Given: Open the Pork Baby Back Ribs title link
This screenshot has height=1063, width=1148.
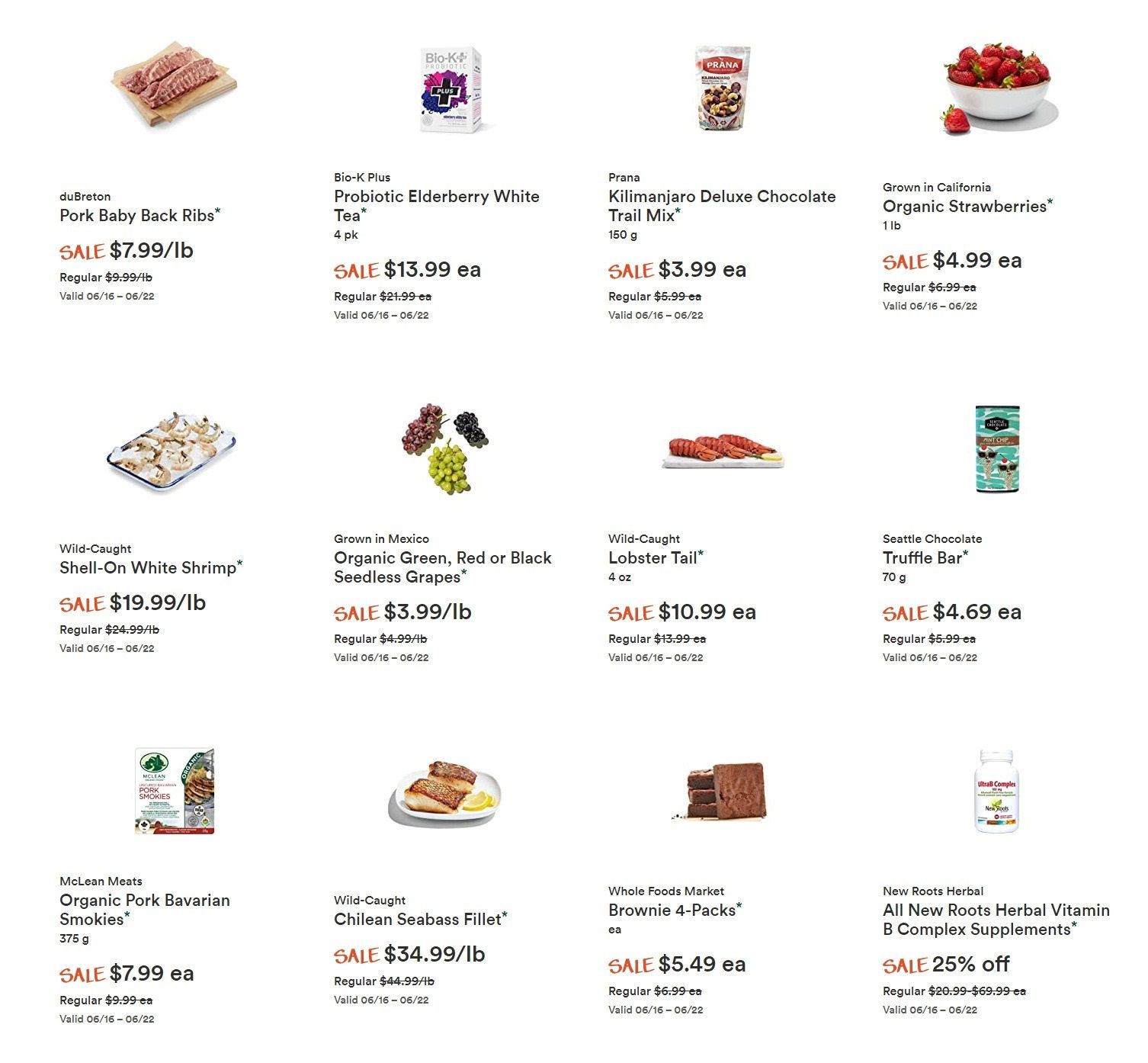Looking at the screenshot, I should point(137,216).
